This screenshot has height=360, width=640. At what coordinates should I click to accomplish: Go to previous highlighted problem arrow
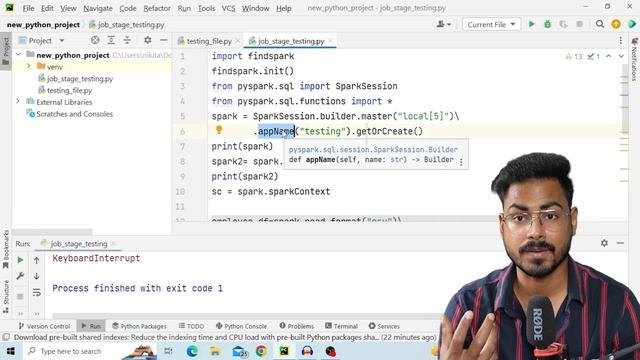[609, 56]
